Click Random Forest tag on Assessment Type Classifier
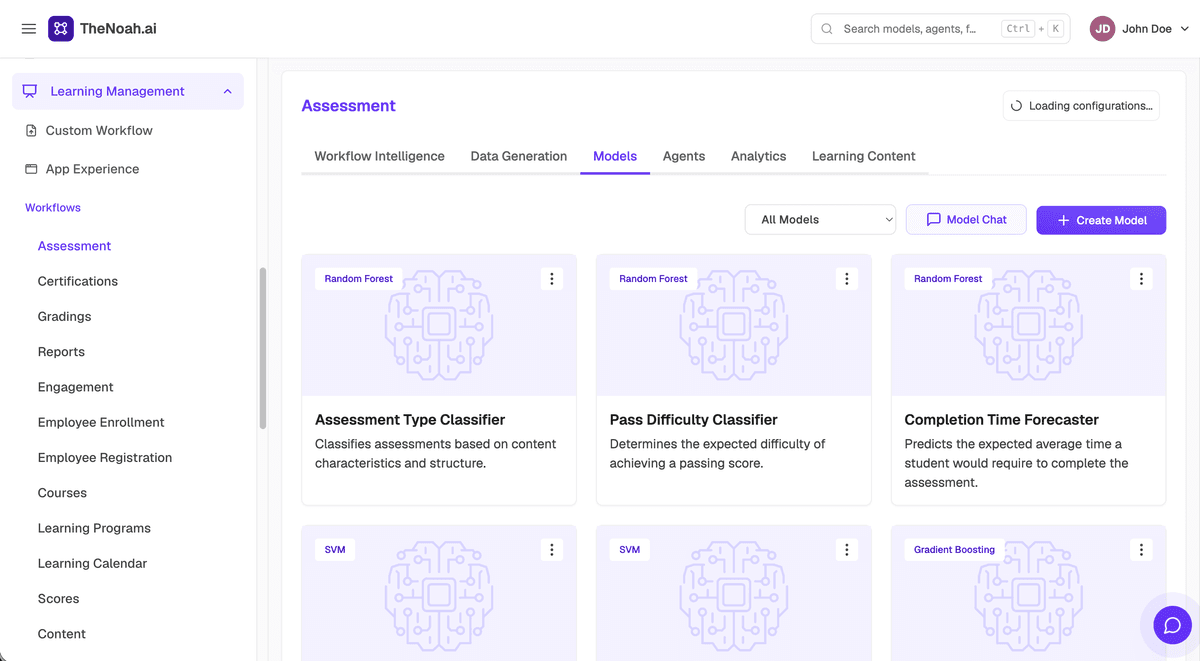This screenshot has height=661, width=1200. [359, 279]
